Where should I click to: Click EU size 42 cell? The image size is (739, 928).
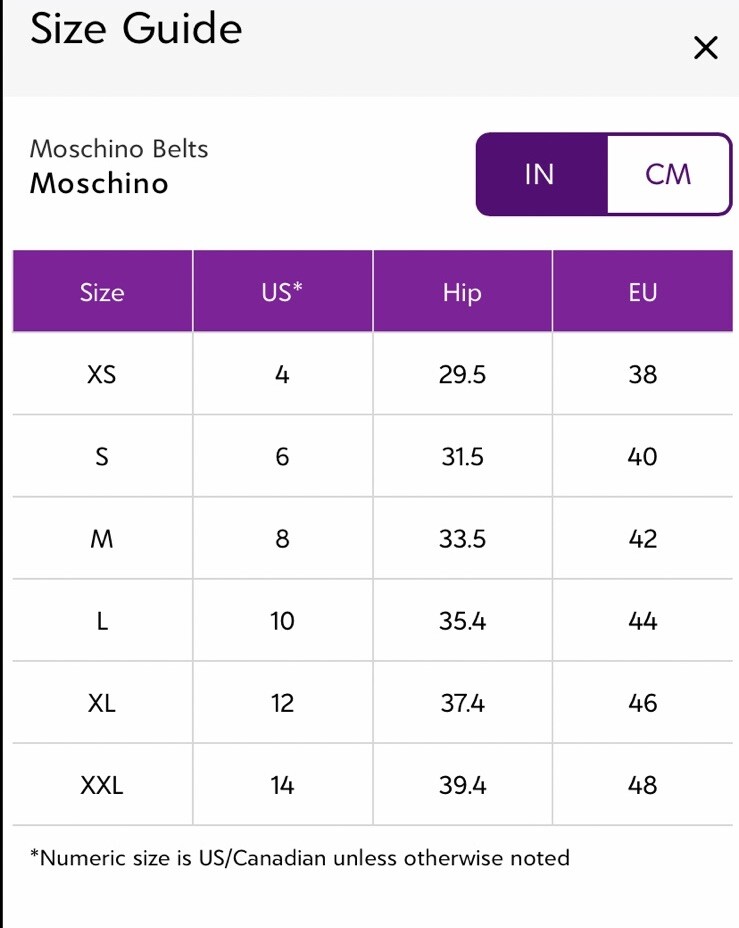click(643, 539)
